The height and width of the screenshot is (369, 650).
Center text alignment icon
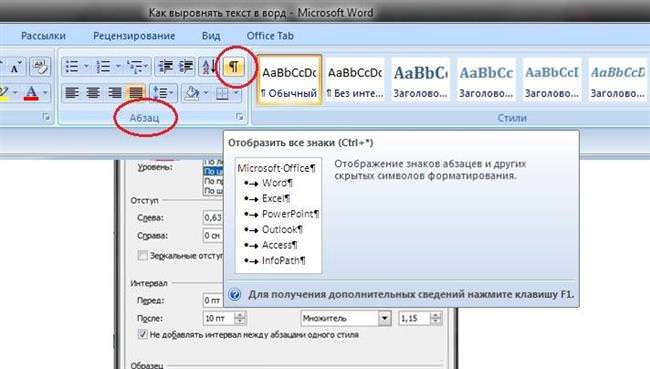click(93, 92)
